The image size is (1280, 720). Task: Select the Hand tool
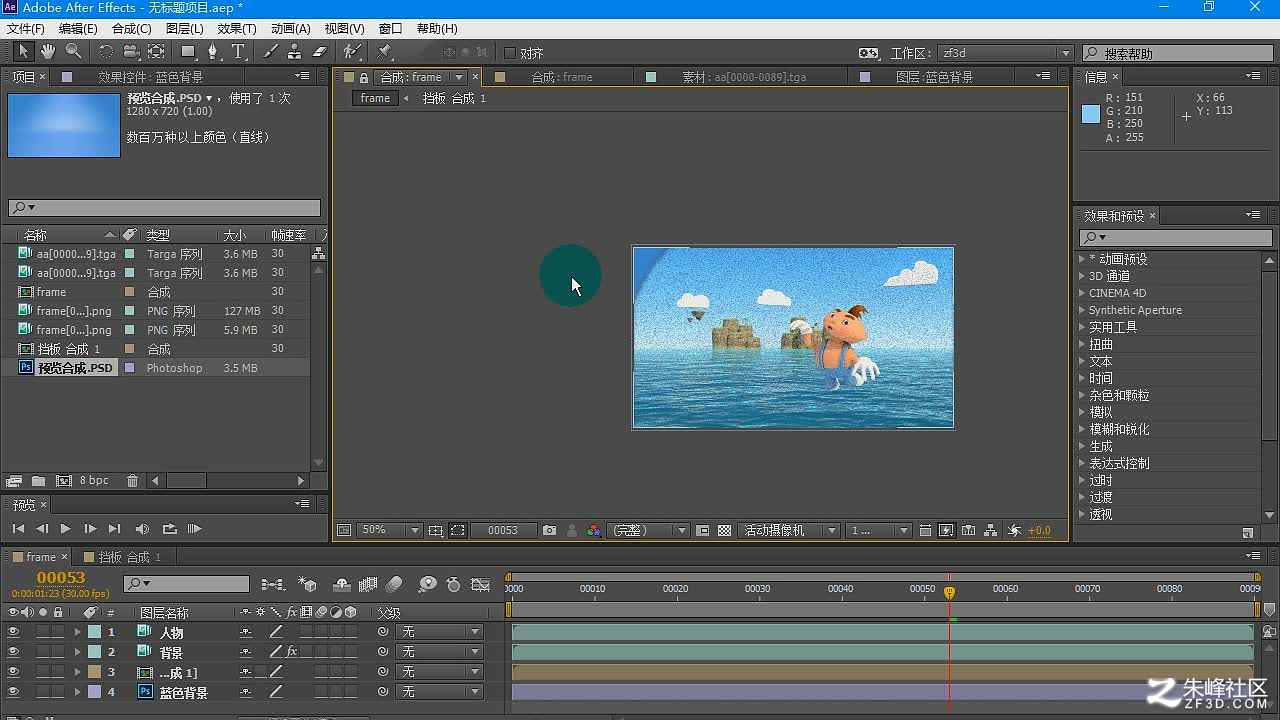click(x=48, y=52)
